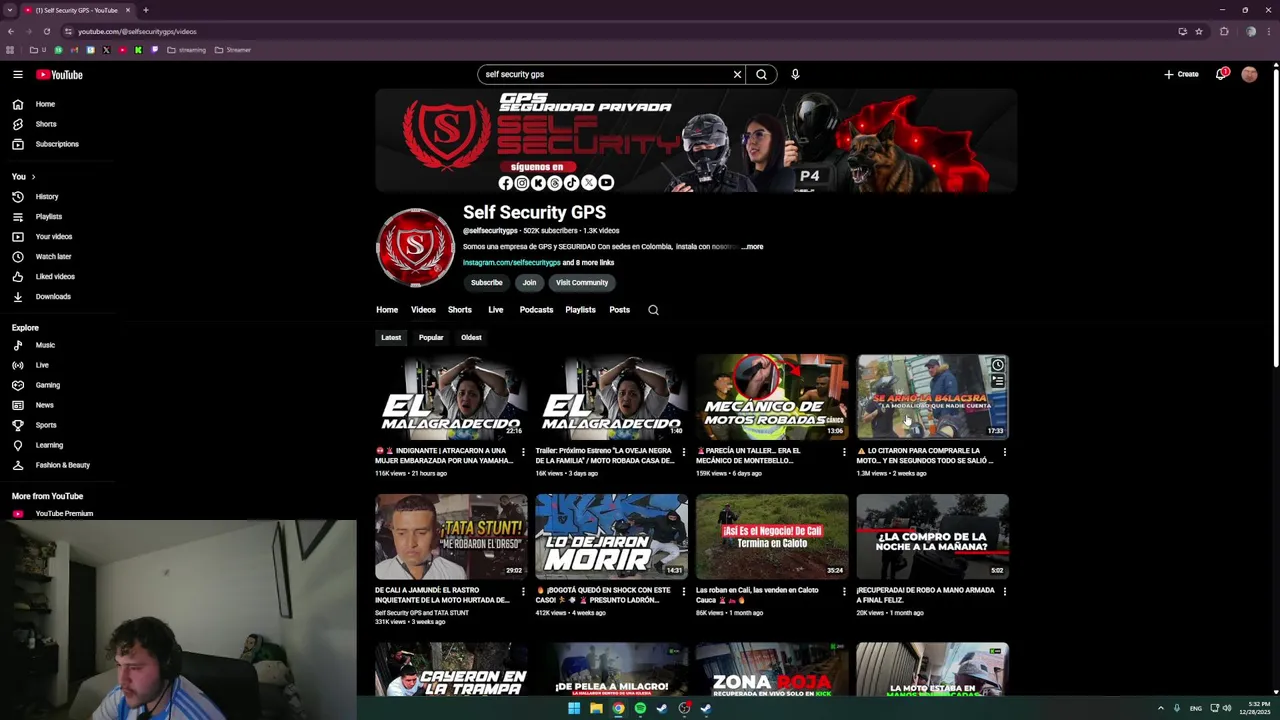This screenshot has width=1280, height=720.
Task: Clear the search box with the X icon
Action: (x=737, y=74)
